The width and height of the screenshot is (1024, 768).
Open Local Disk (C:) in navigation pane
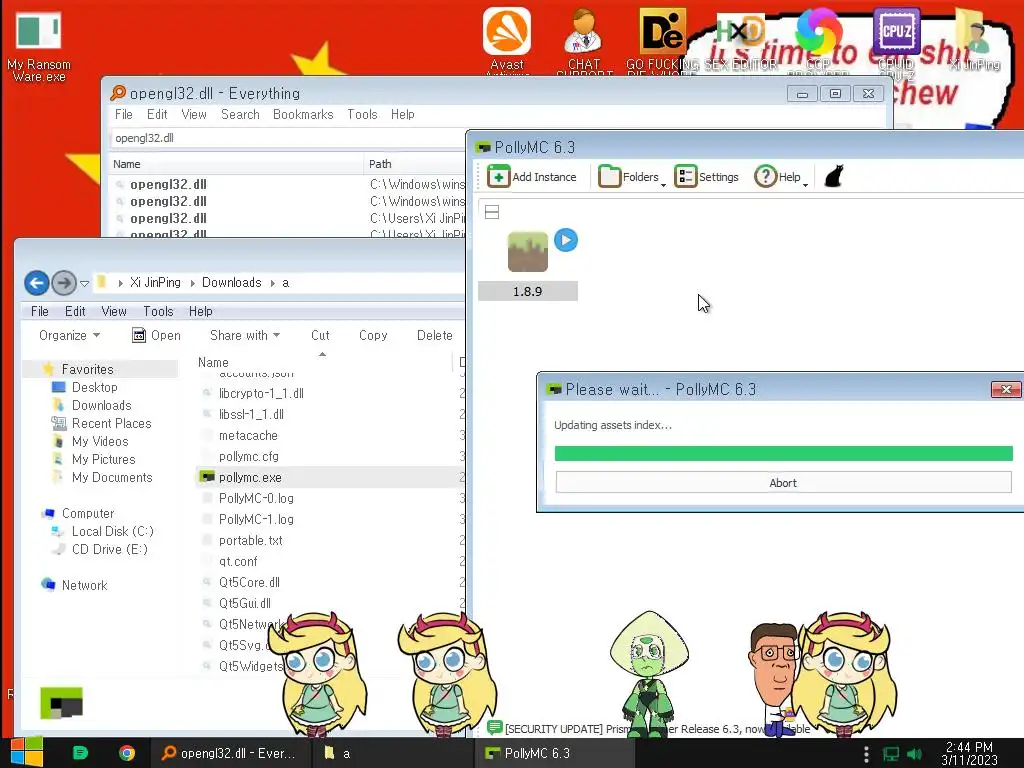112,532
